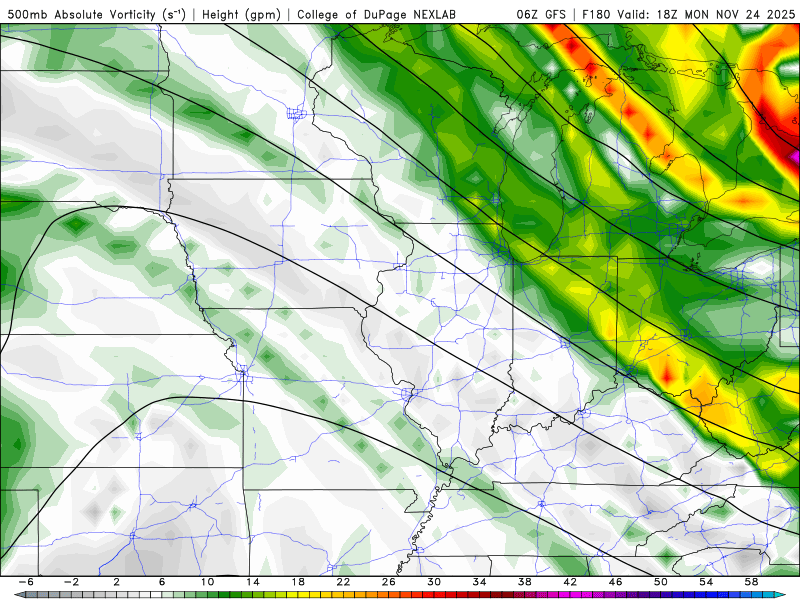Click the '14' colorbar scale label
The width and height of the screenshot is (800, 600).
pos(253,582)
